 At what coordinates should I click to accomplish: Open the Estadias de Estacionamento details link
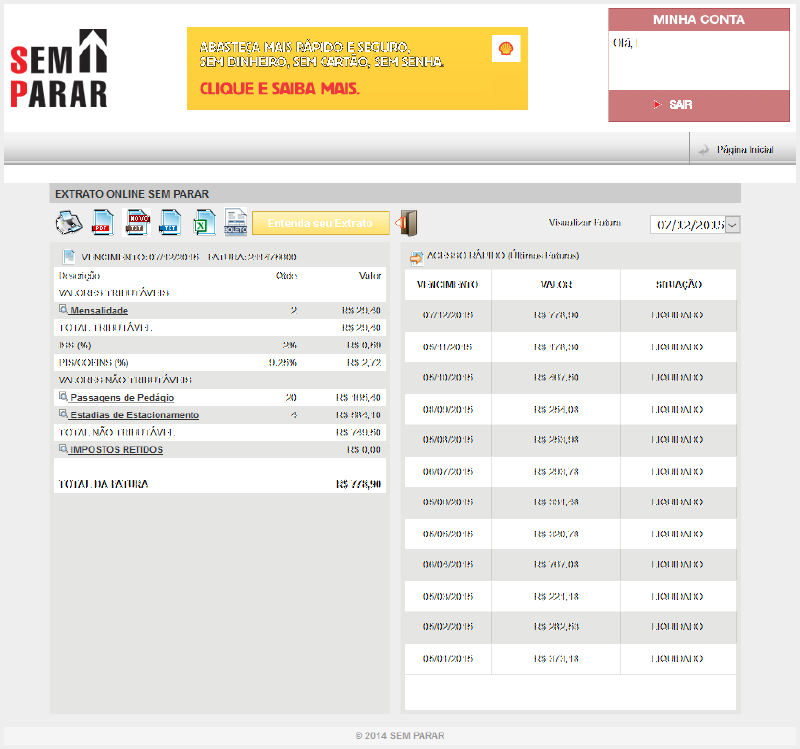point(135,415)
